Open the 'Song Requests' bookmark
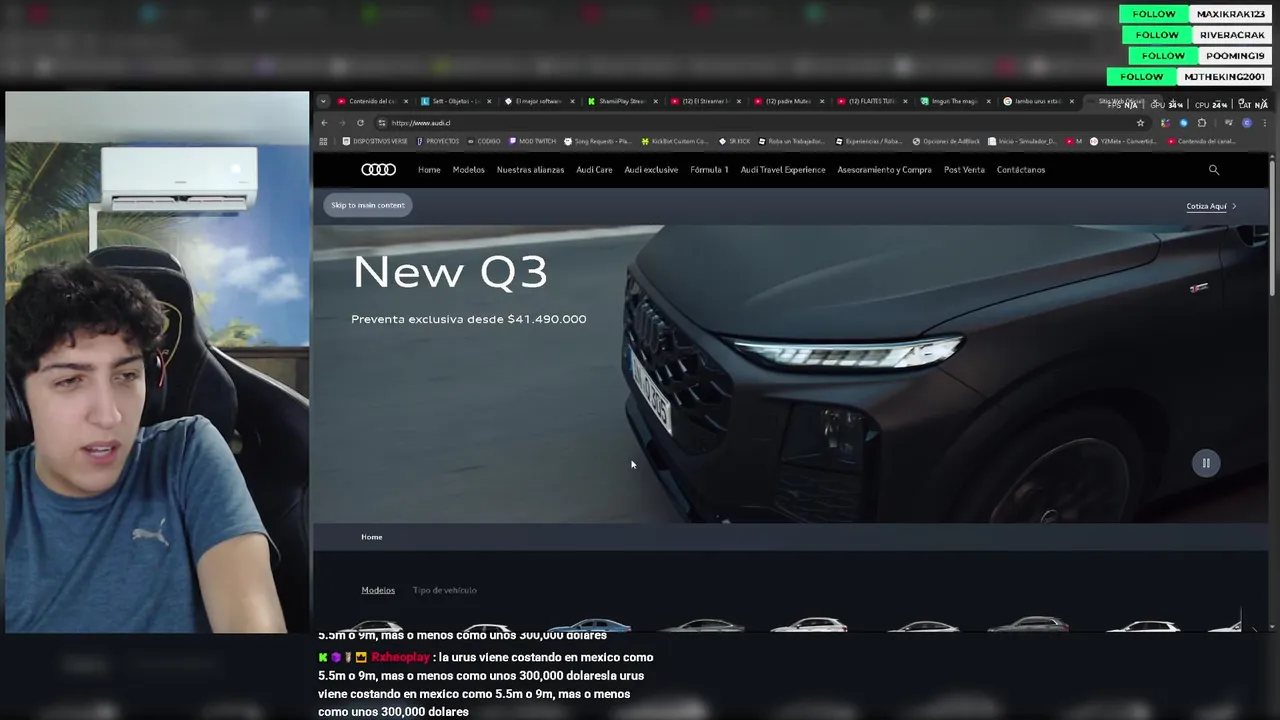1280x720 pixels. coord(598,141)
